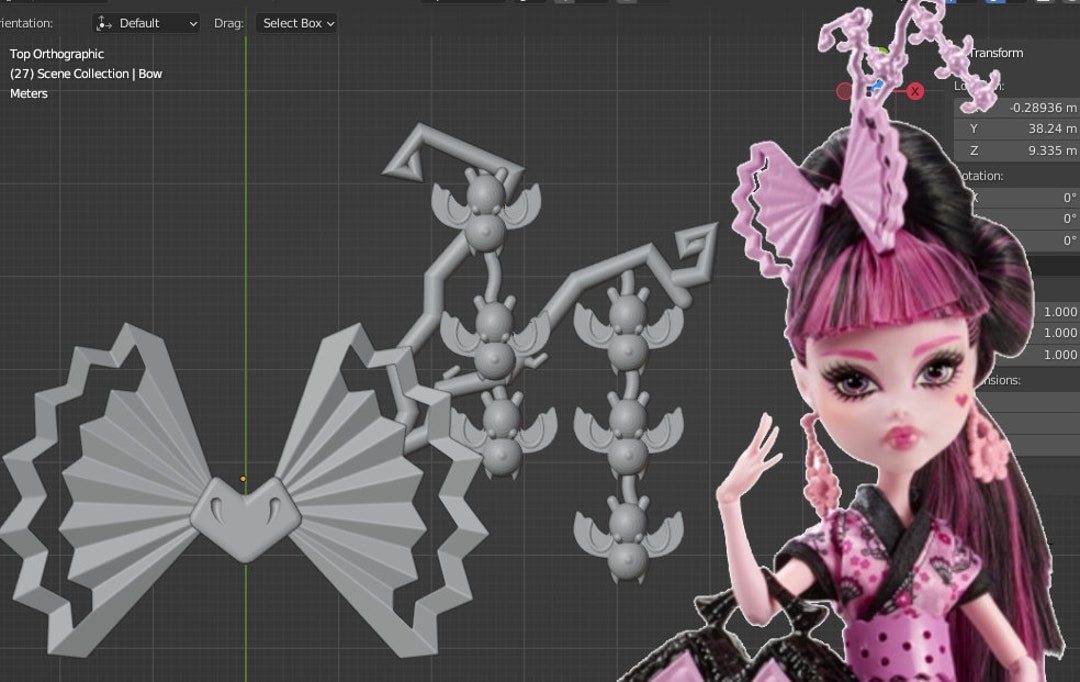Click the 'Meters' unit label

click(29, 94)
